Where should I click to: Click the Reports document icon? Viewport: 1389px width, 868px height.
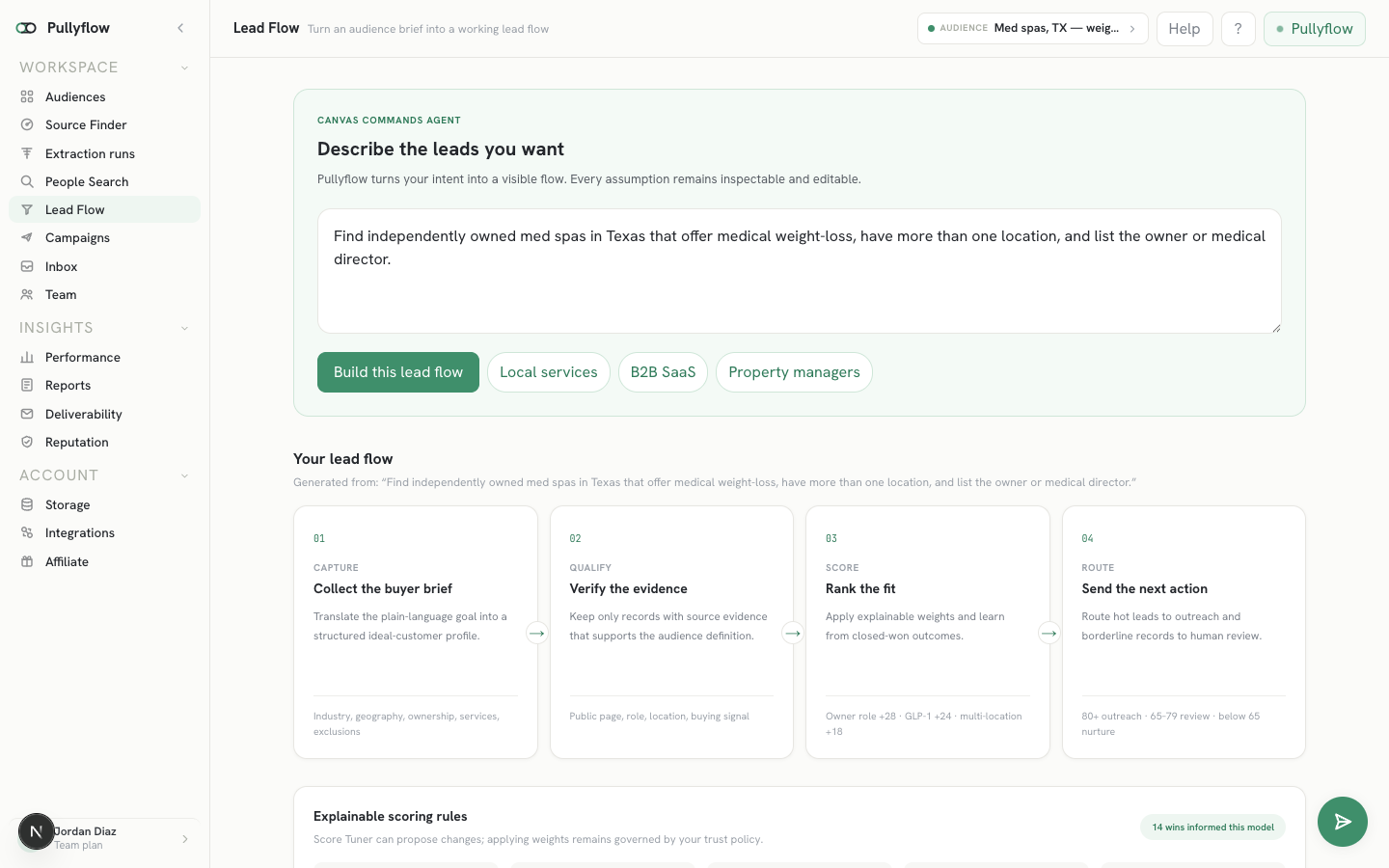27,385
